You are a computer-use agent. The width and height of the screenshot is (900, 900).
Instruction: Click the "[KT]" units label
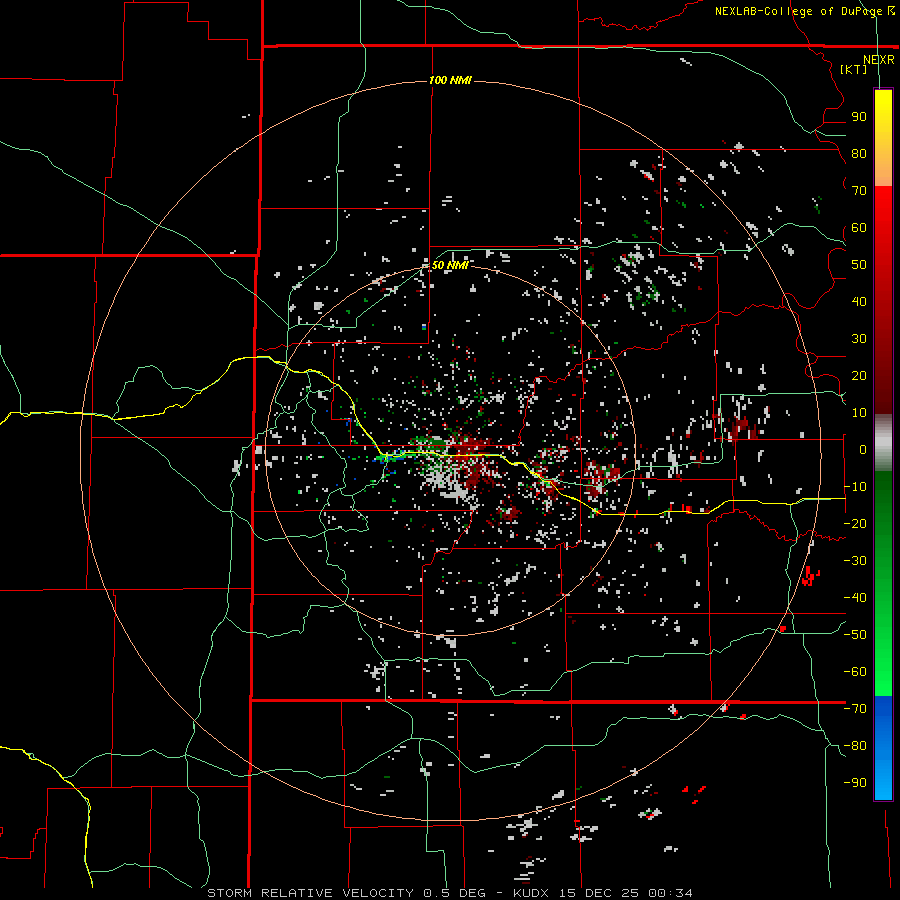(x=854, y=69)
